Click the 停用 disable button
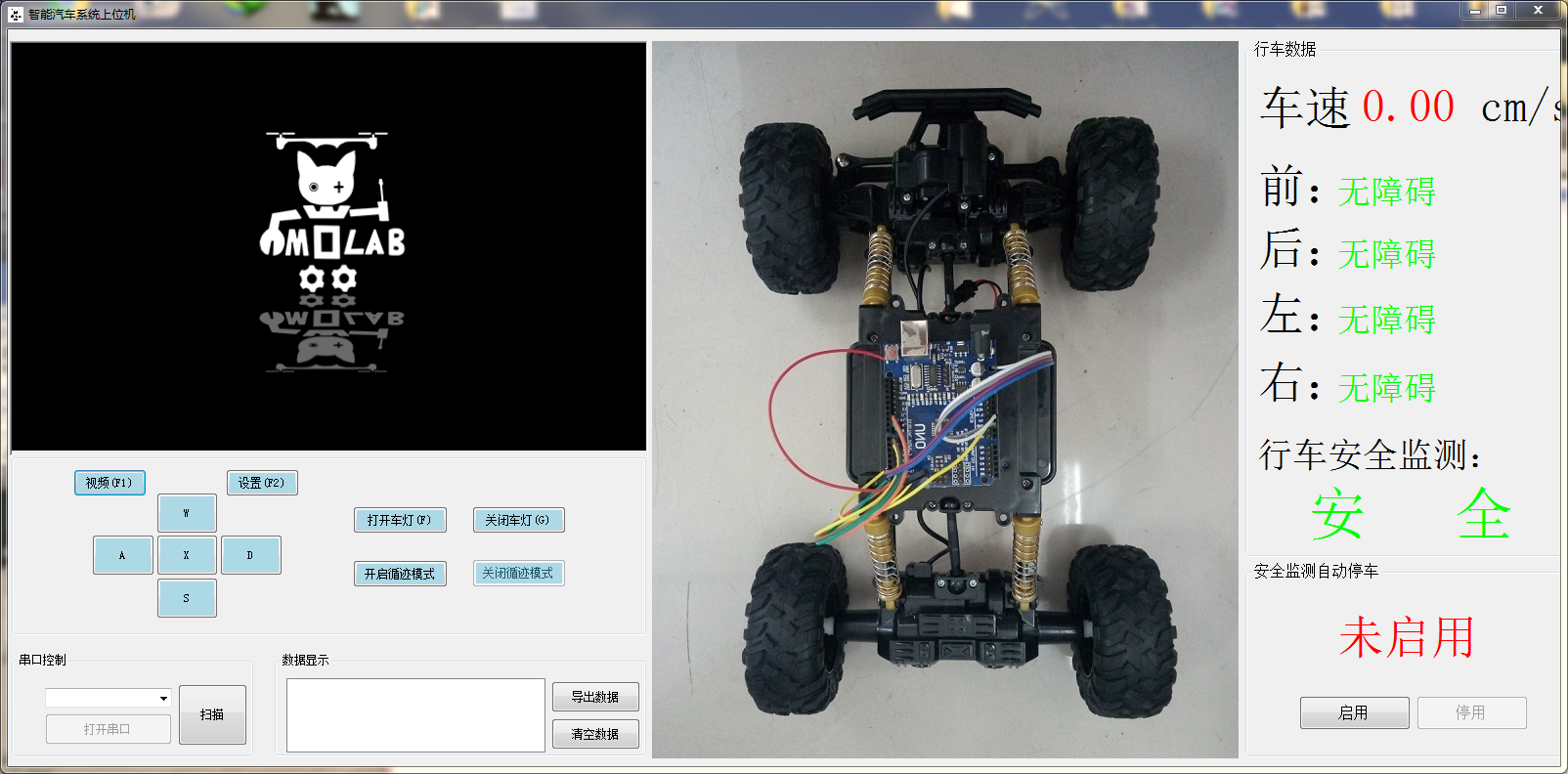This screenshot has width=1568, height=774. 1472,712
